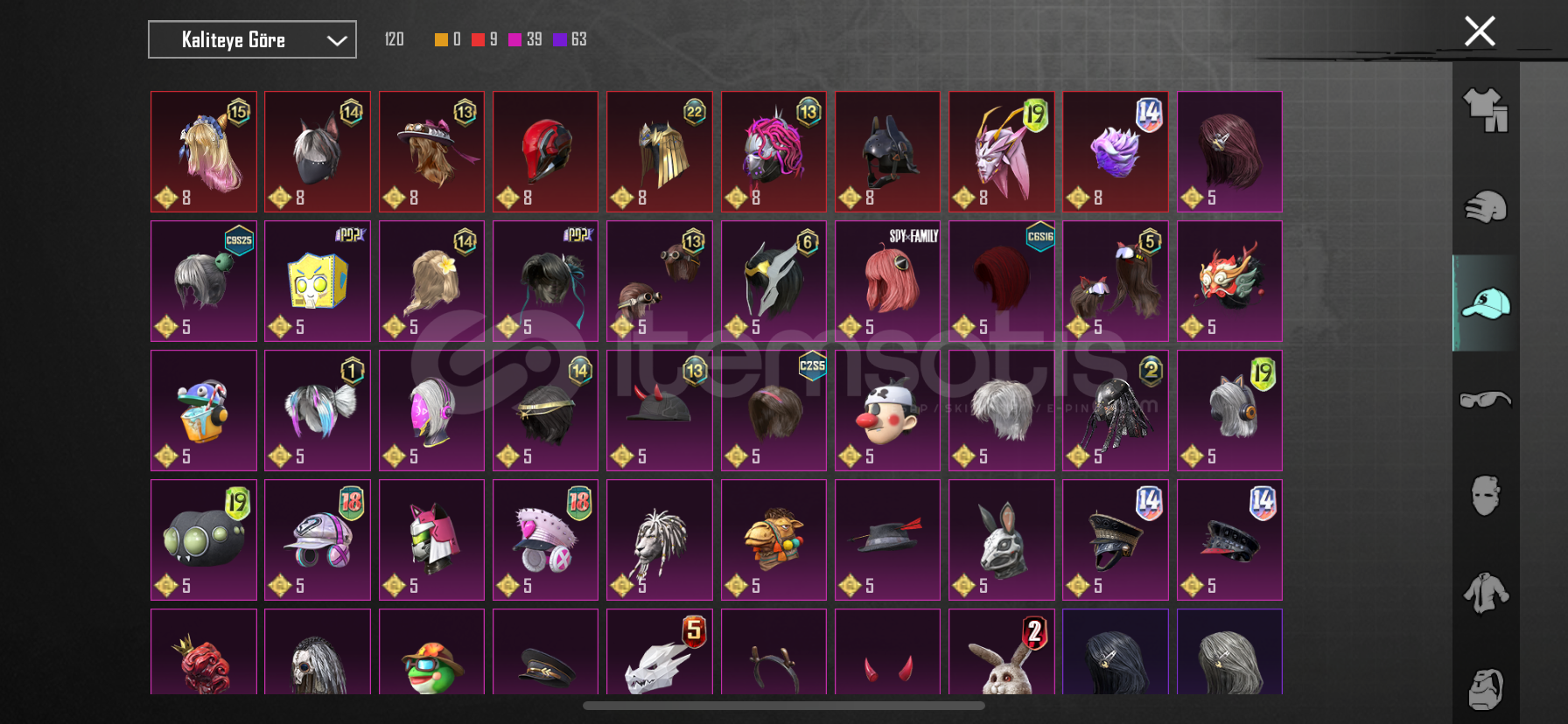This screenshot has width=1568, height=724.
Task: Click the horizontal scrollbar at the bottom
Action: 784,706
